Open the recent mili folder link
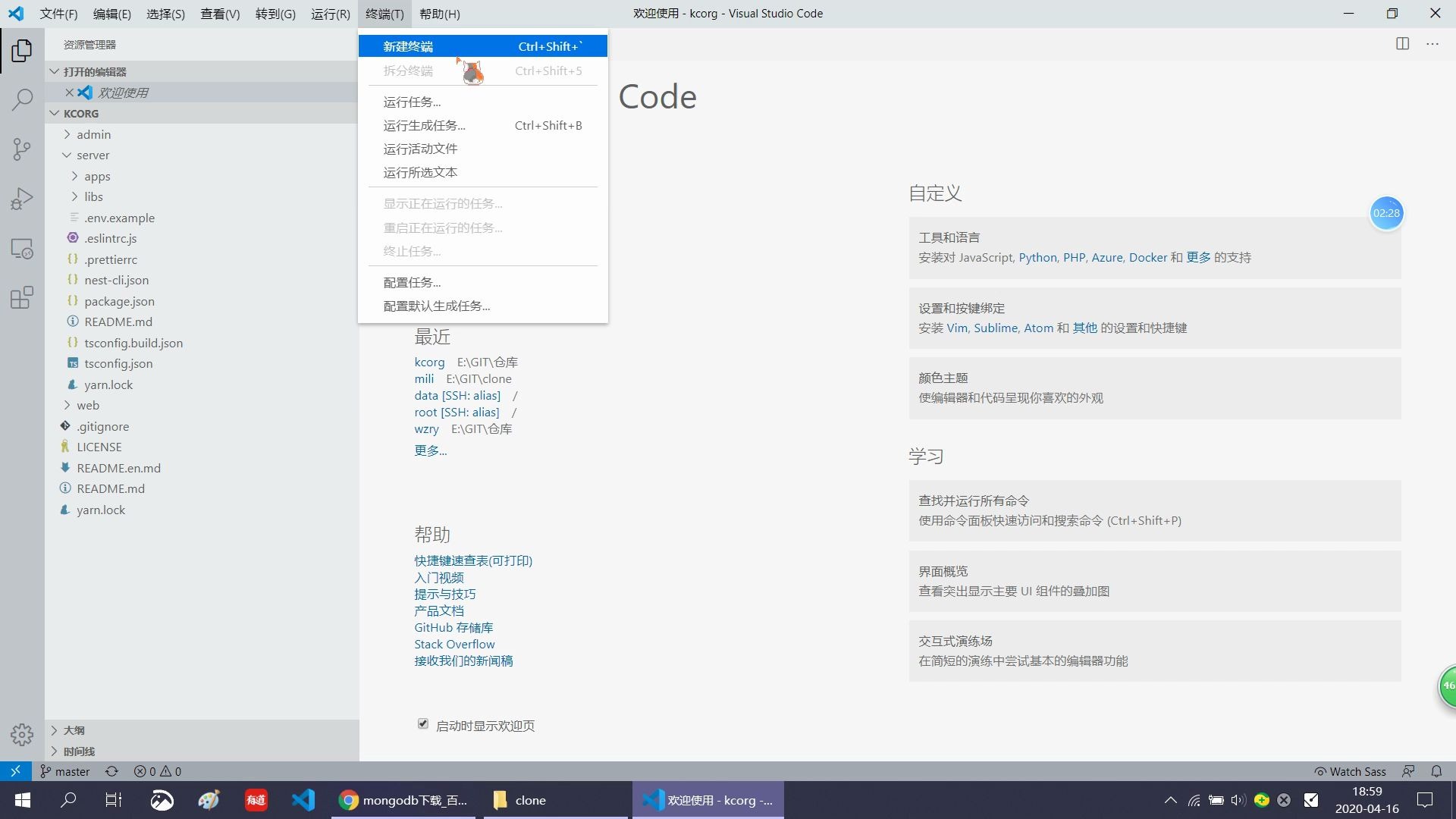1456x819 pixels. 424,379
